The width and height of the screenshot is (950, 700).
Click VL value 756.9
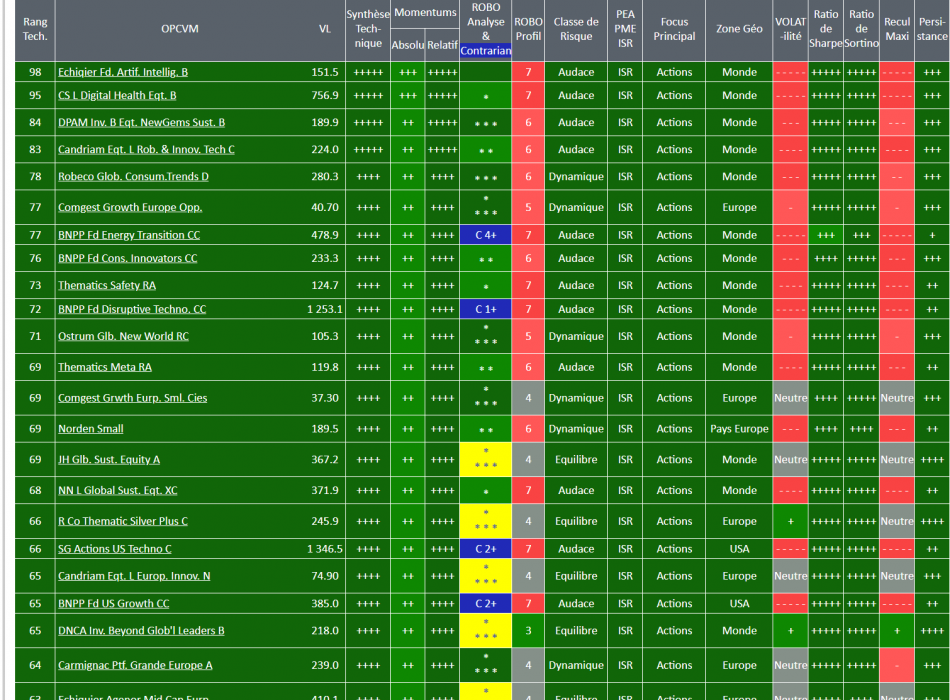325,95
